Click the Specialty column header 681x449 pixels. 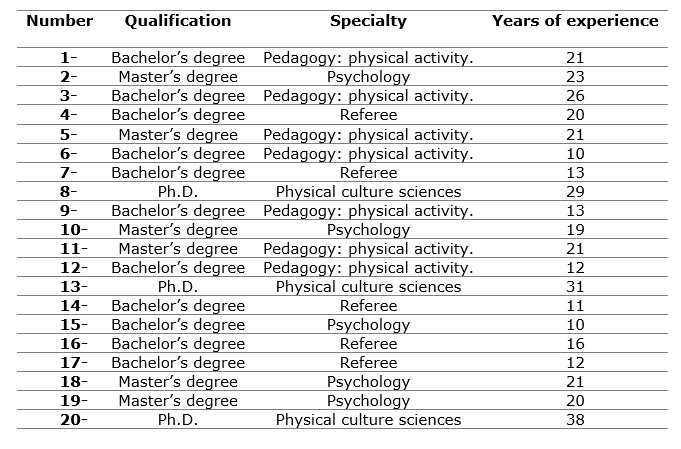pos(368,21)
